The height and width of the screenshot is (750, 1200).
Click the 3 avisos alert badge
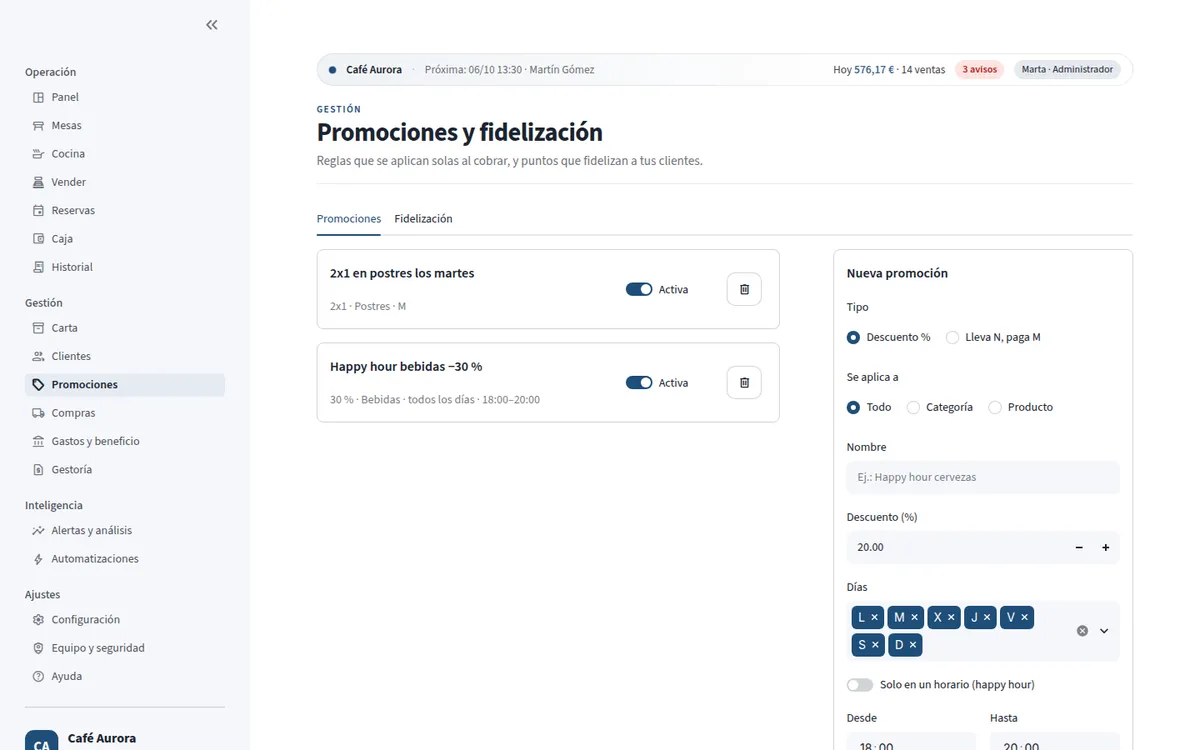[980, 70]
